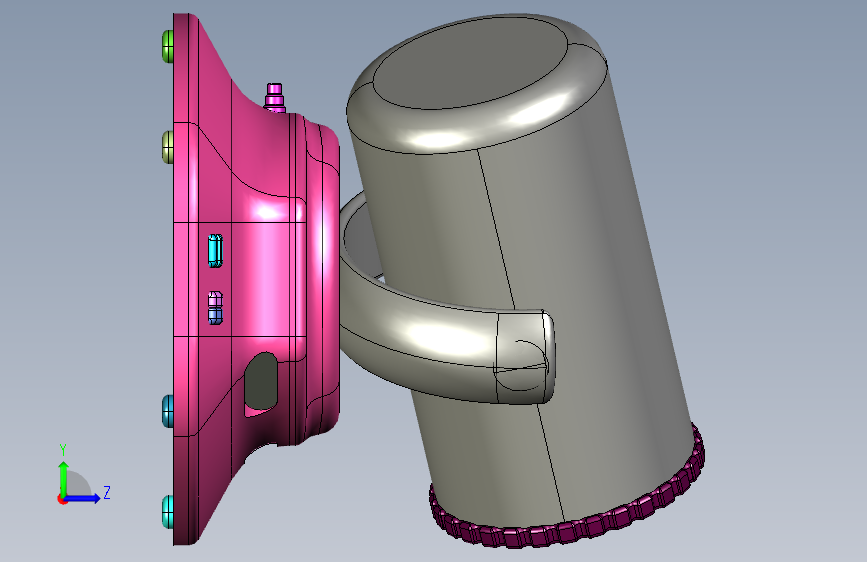Image resolution: width=867 pixels, height=562 pixels.
Task: Pick the flat top face of the gray canister
Action: click(x=470, y=65)
